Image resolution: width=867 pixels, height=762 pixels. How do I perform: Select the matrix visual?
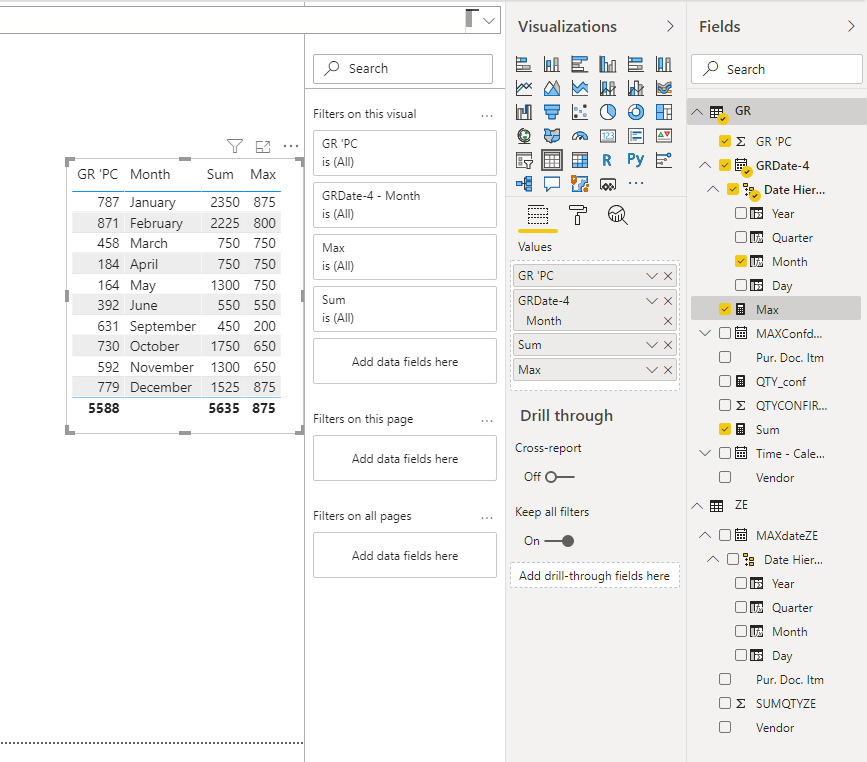coord(579,160)
